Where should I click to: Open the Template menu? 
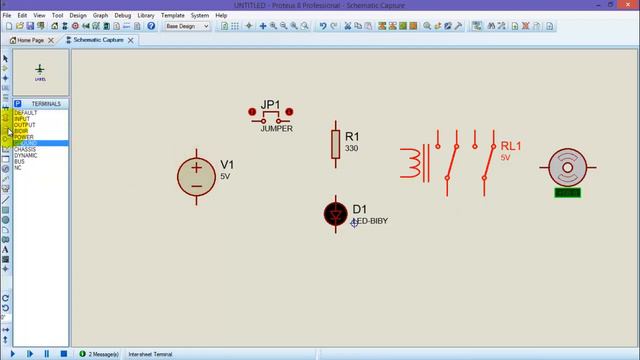(173, 15)
